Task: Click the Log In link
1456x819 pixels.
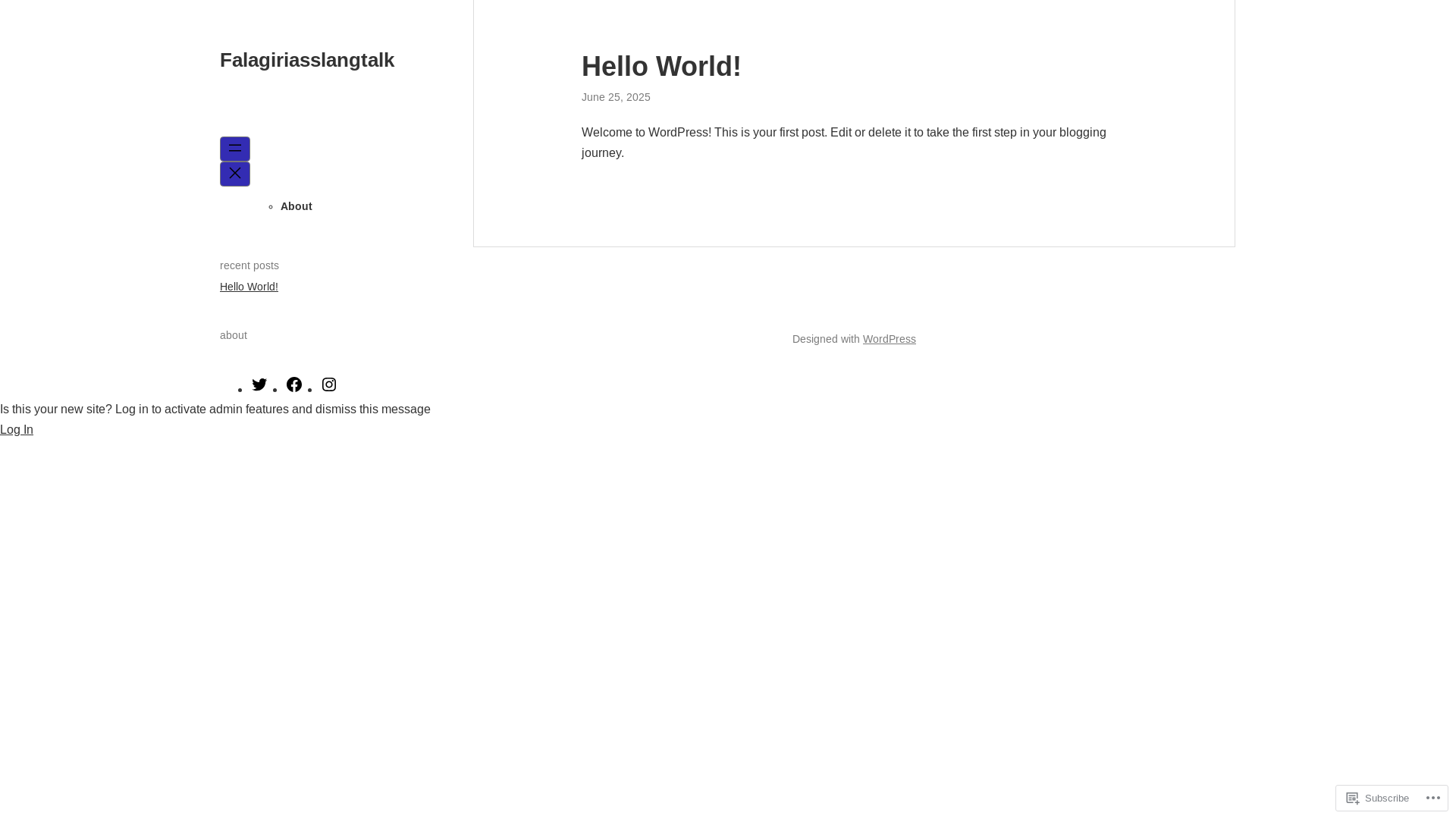Action: pos(17,429)
